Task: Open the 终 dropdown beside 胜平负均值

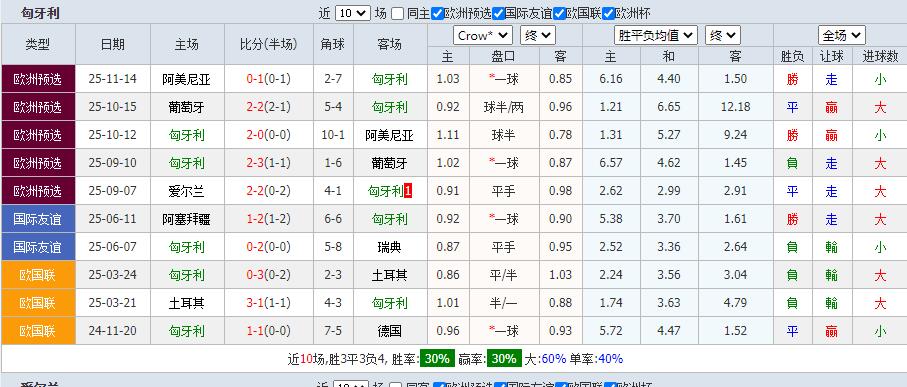Action: (x=723, y=36)
